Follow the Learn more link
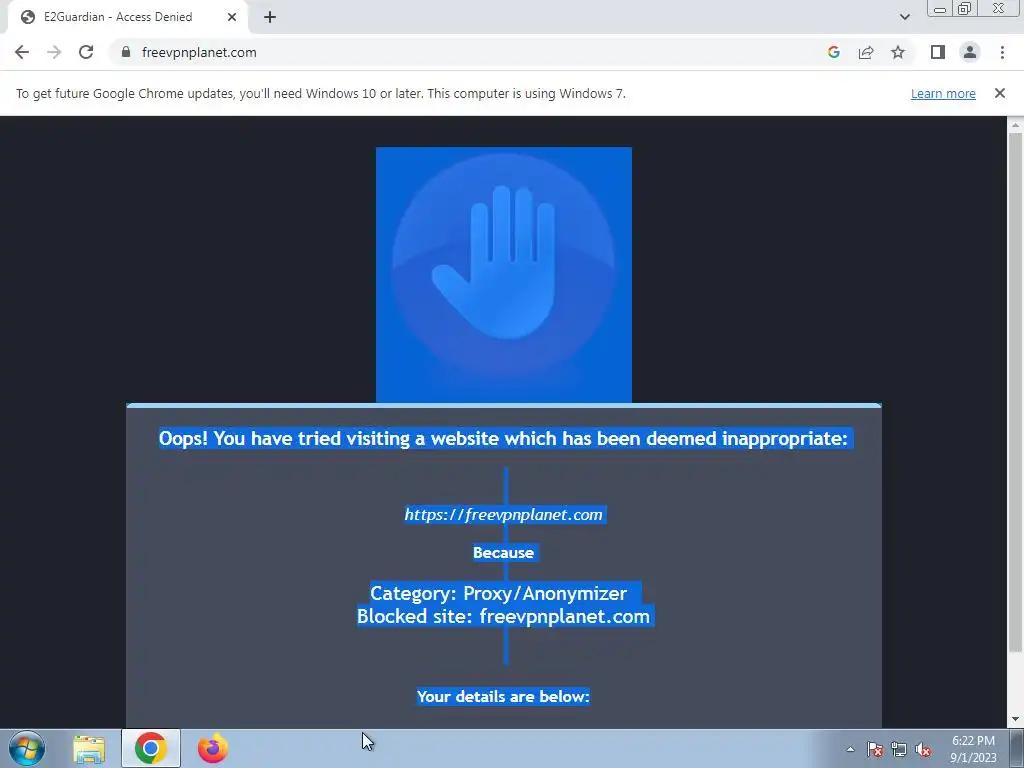 (x=943, y=93)
